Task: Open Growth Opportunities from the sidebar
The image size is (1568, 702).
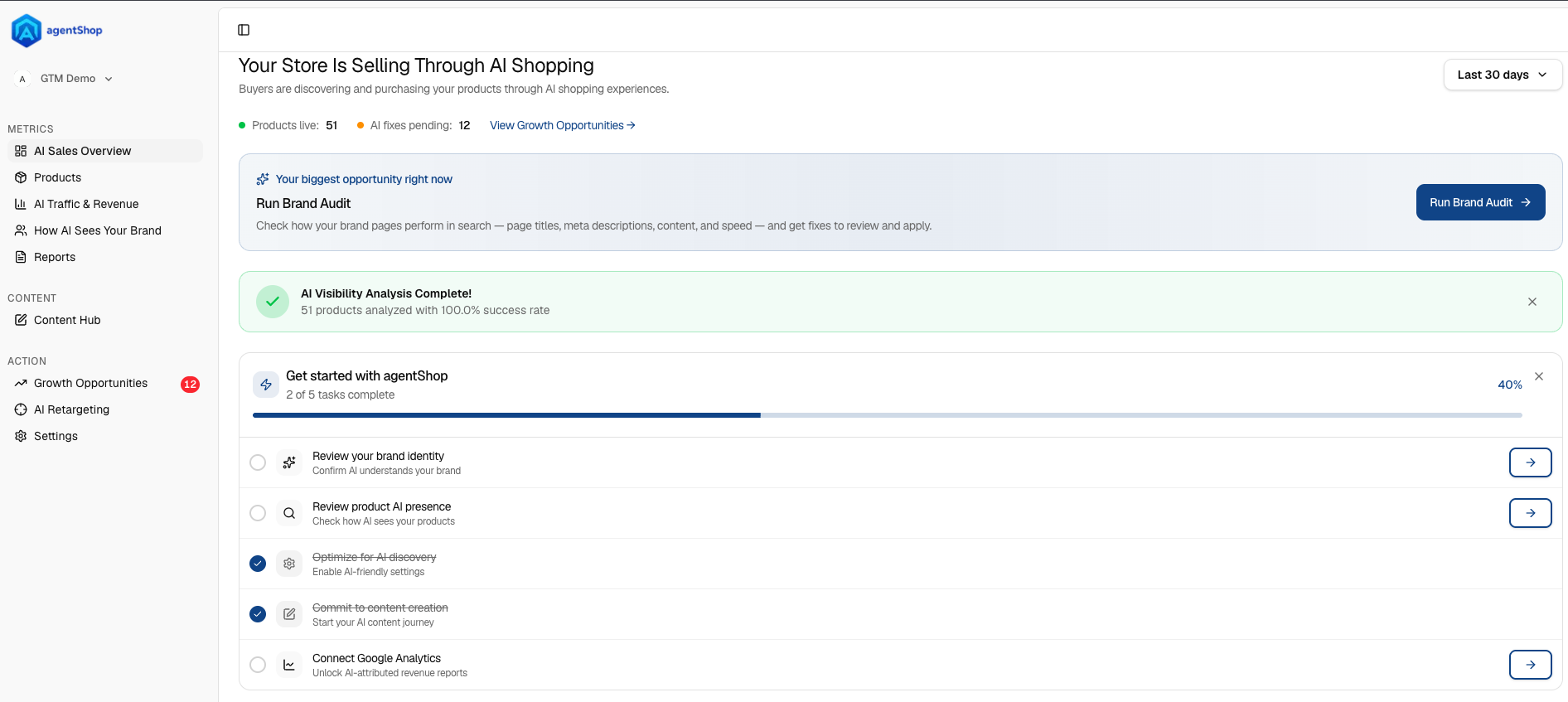Action: (105, 383)
